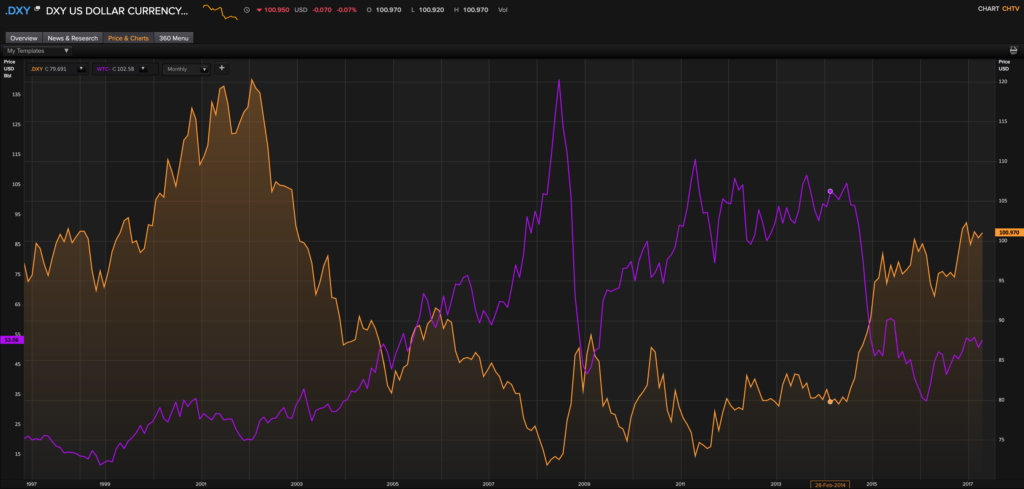
Task: Click the clock icon next to the quote
Action: click(x=246, y=10)
